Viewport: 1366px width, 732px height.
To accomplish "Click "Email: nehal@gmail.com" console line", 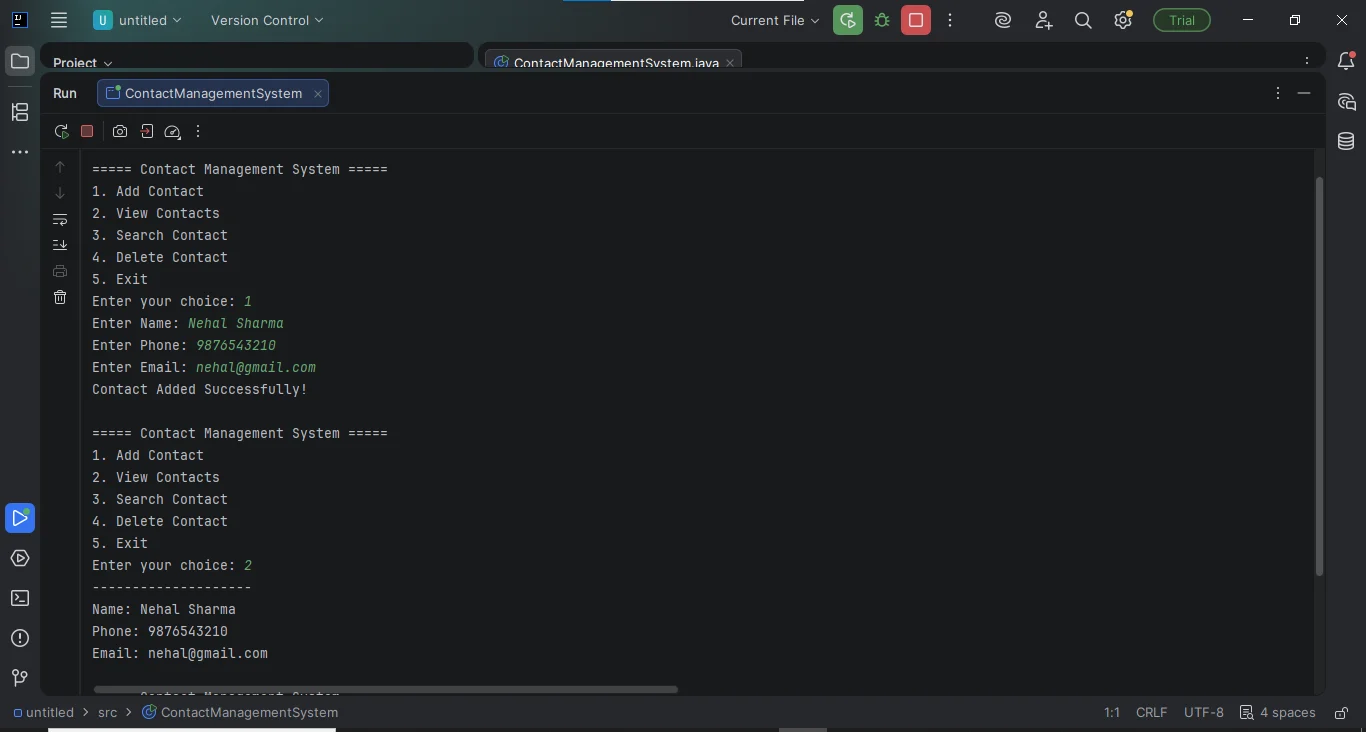I will tap(180, 653).
